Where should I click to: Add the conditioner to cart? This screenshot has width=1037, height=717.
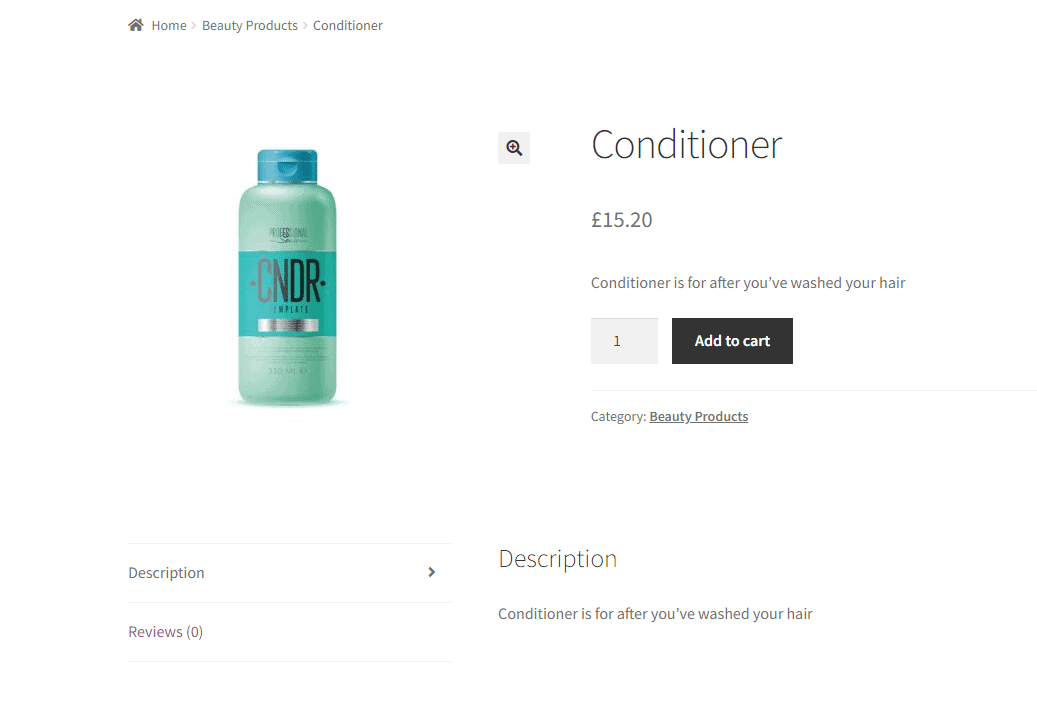point(732,341)
